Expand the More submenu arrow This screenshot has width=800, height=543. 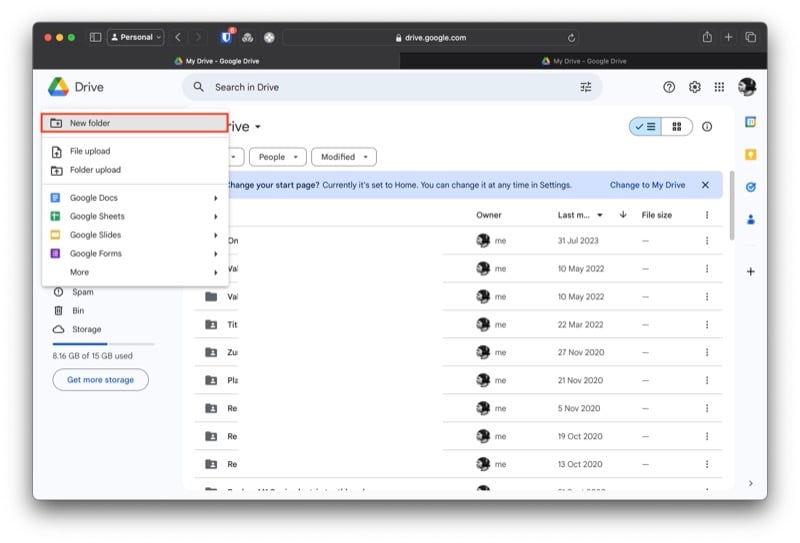tap(216, 273)
